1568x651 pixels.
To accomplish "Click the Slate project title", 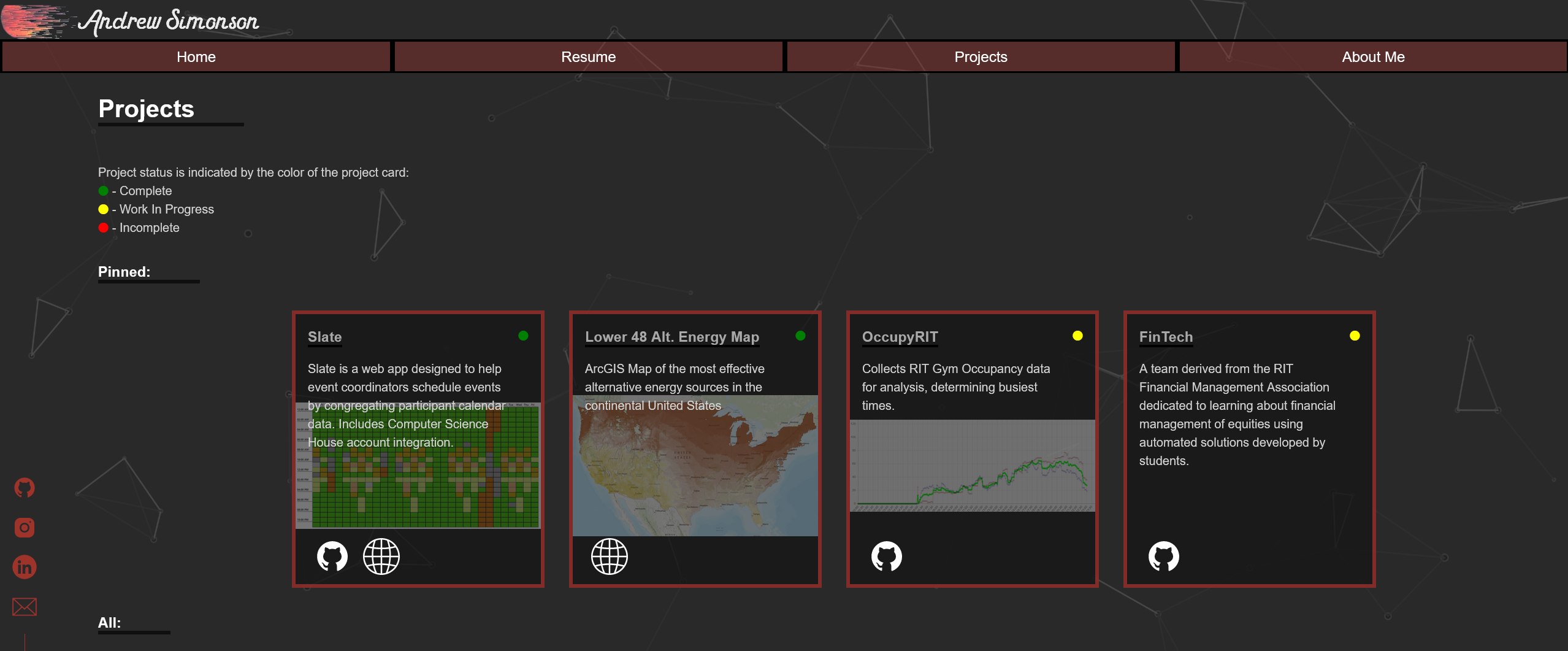I will coord(325,337).
